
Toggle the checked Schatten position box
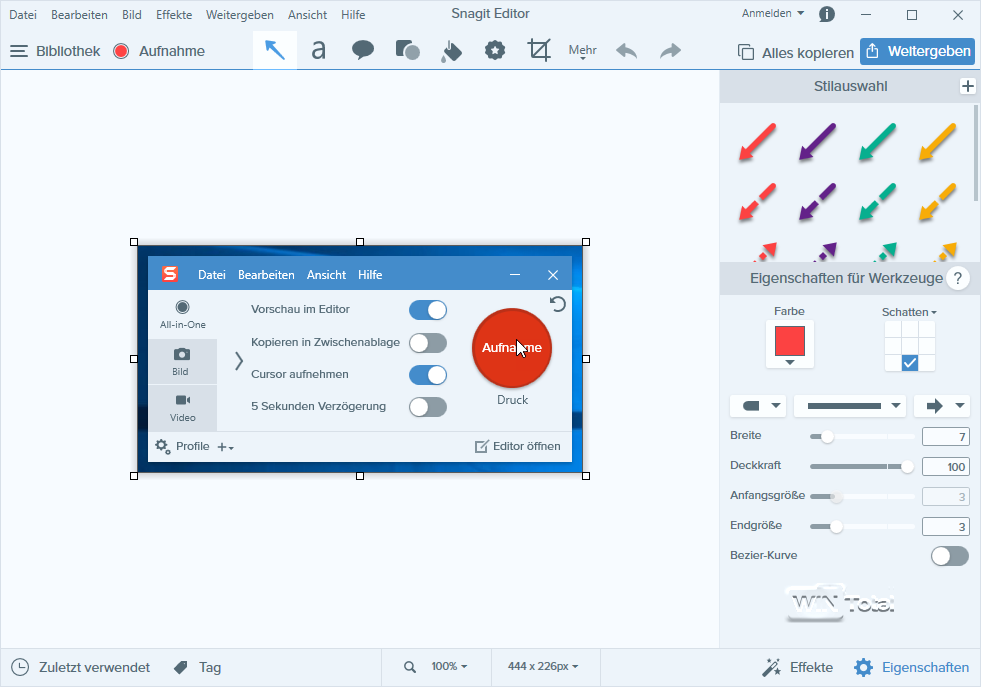910,363
